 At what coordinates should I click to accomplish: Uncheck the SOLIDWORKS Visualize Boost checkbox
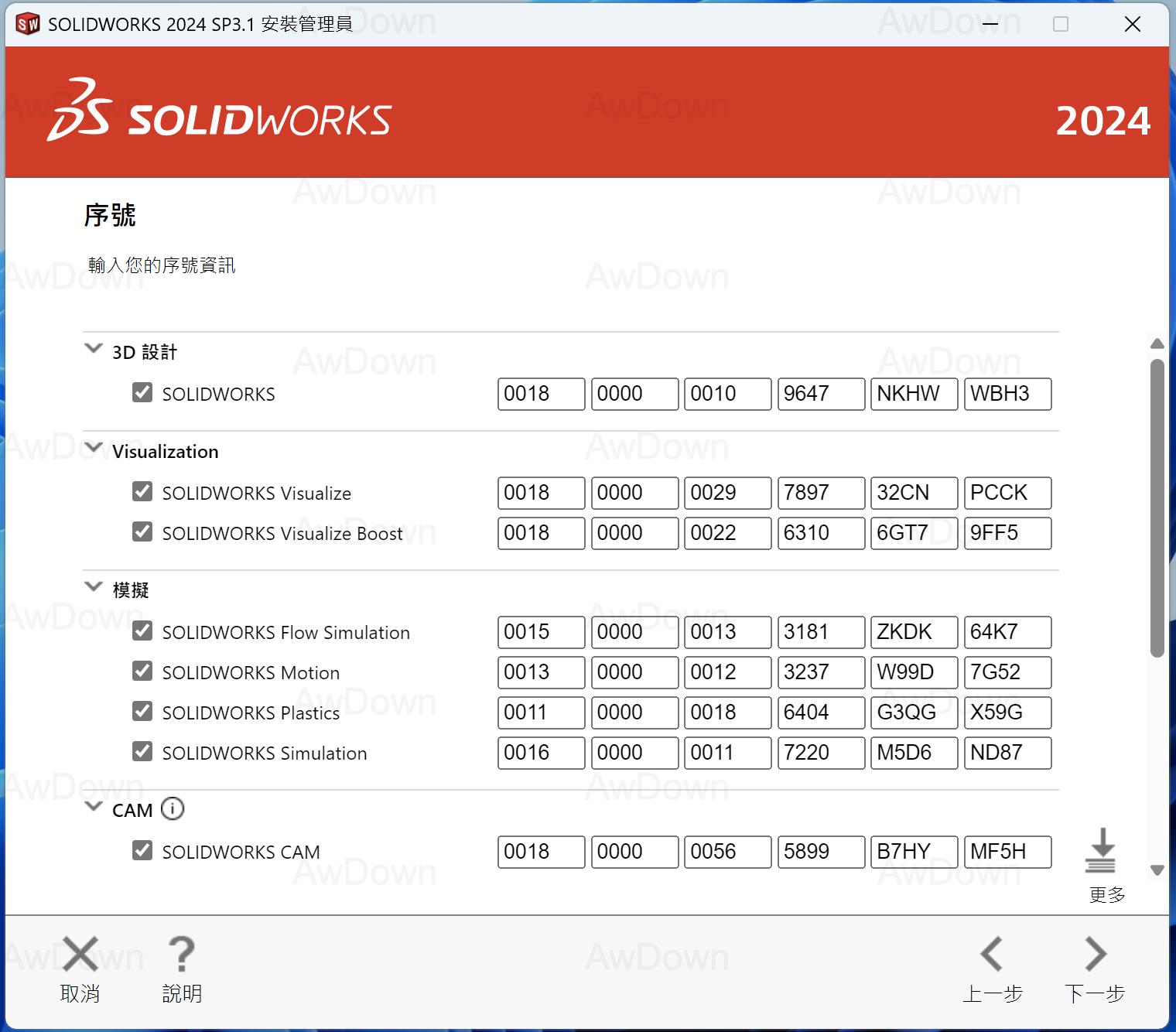(142, 531)
